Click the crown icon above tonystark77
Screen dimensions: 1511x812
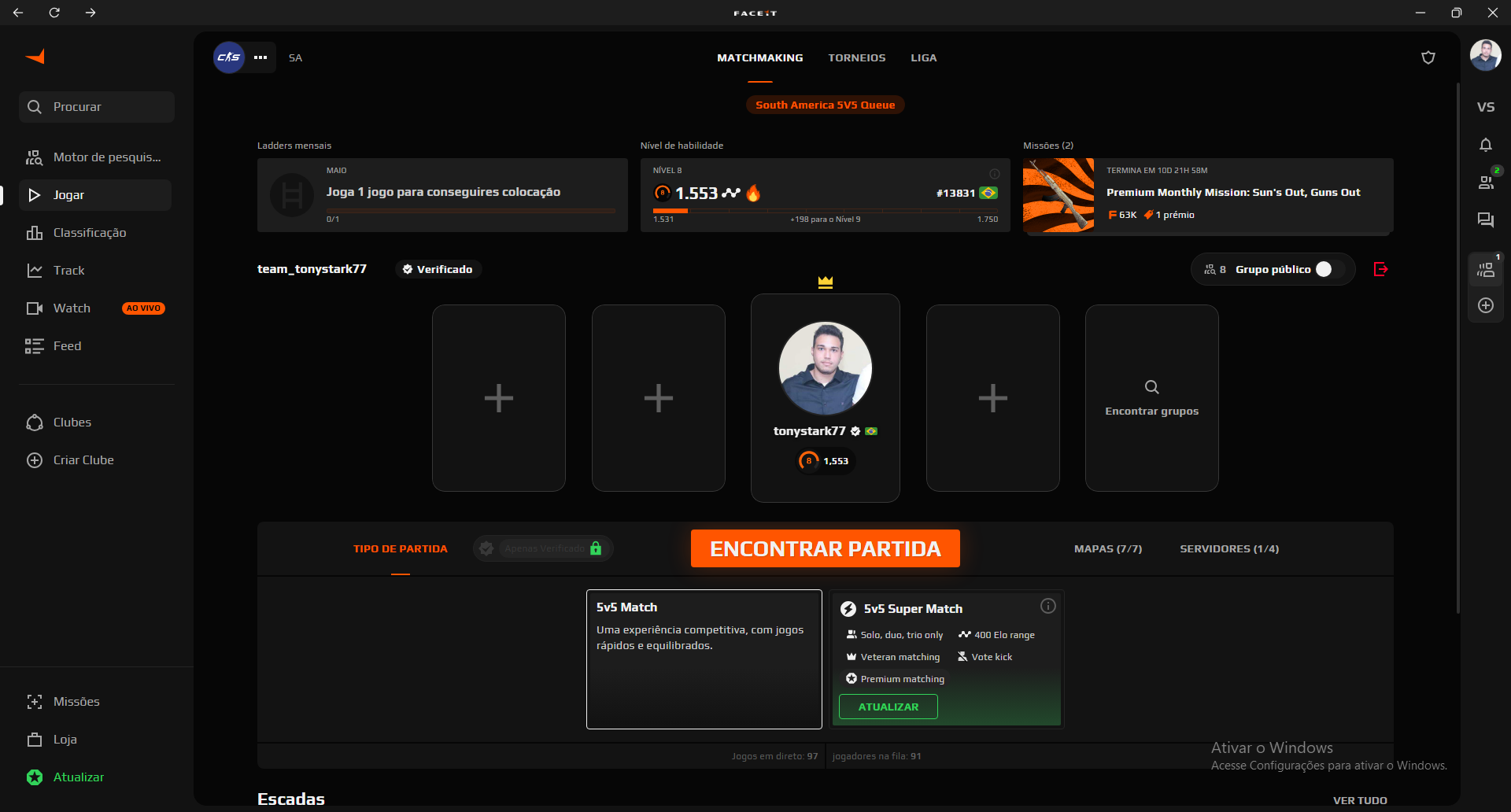[826, 282]
